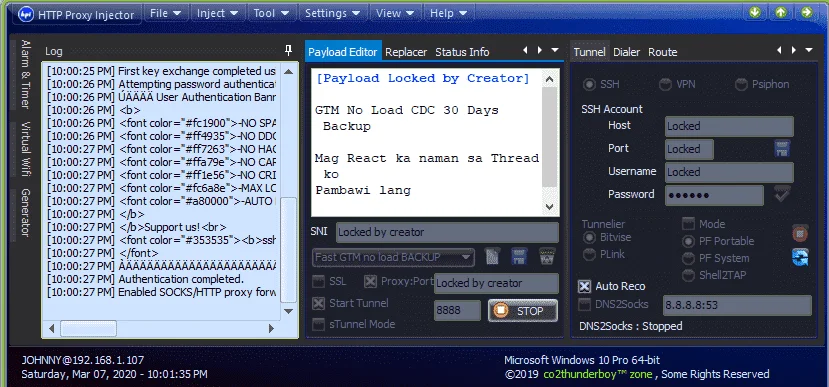This screenshot has width=829, height=387.
Task: Enable sTunnel Mode checkbox
Action: pyautogui.click(x=318, y=324)
